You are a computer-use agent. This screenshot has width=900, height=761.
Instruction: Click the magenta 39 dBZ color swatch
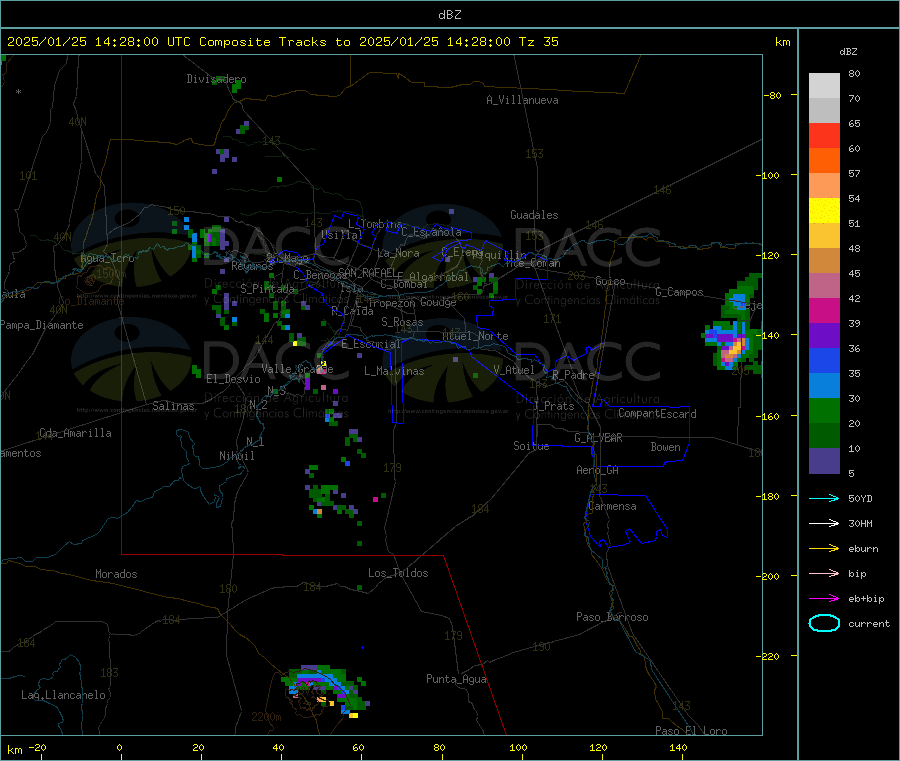[x=824, y=310]
